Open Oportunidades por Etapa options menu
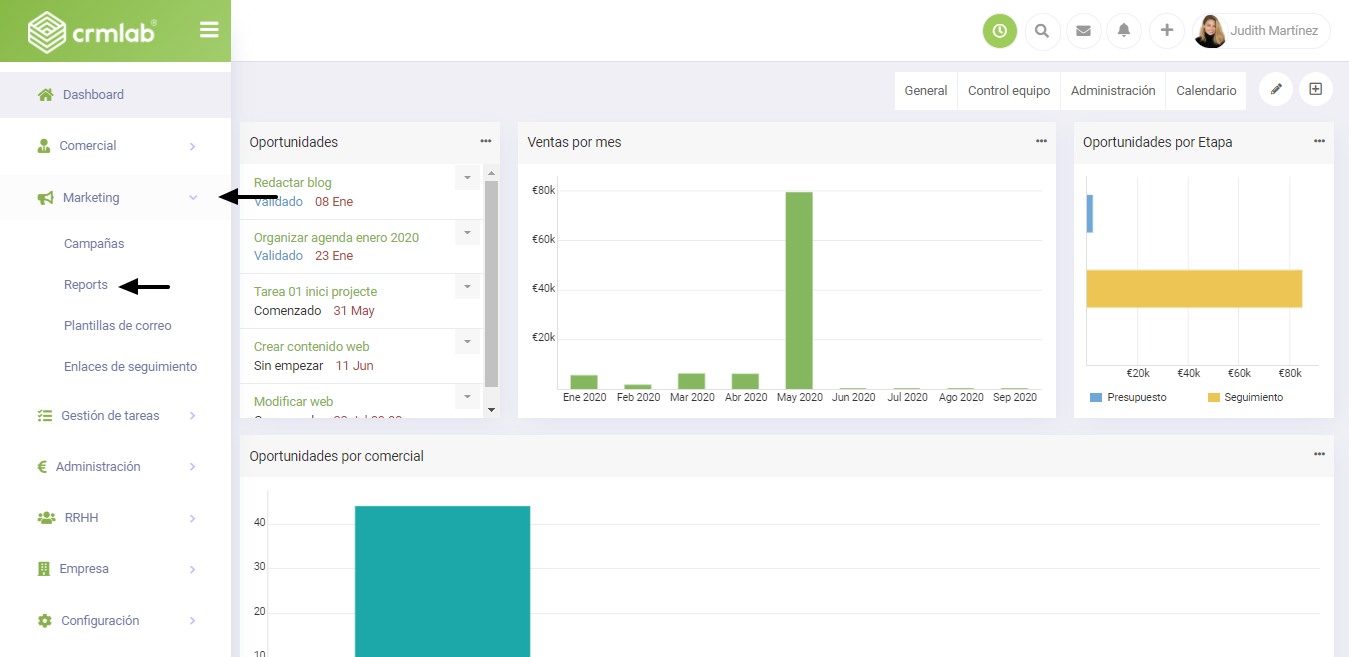 1320,141
